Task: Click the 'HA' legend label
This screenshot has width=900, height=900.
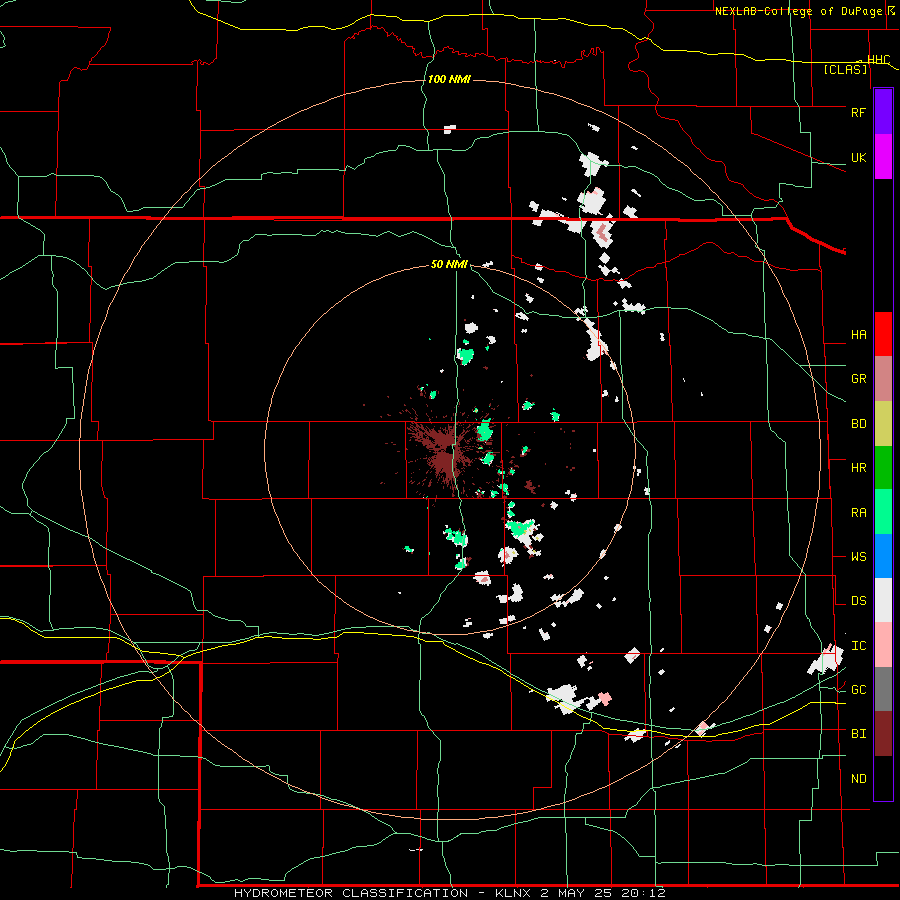Action: 858,335
